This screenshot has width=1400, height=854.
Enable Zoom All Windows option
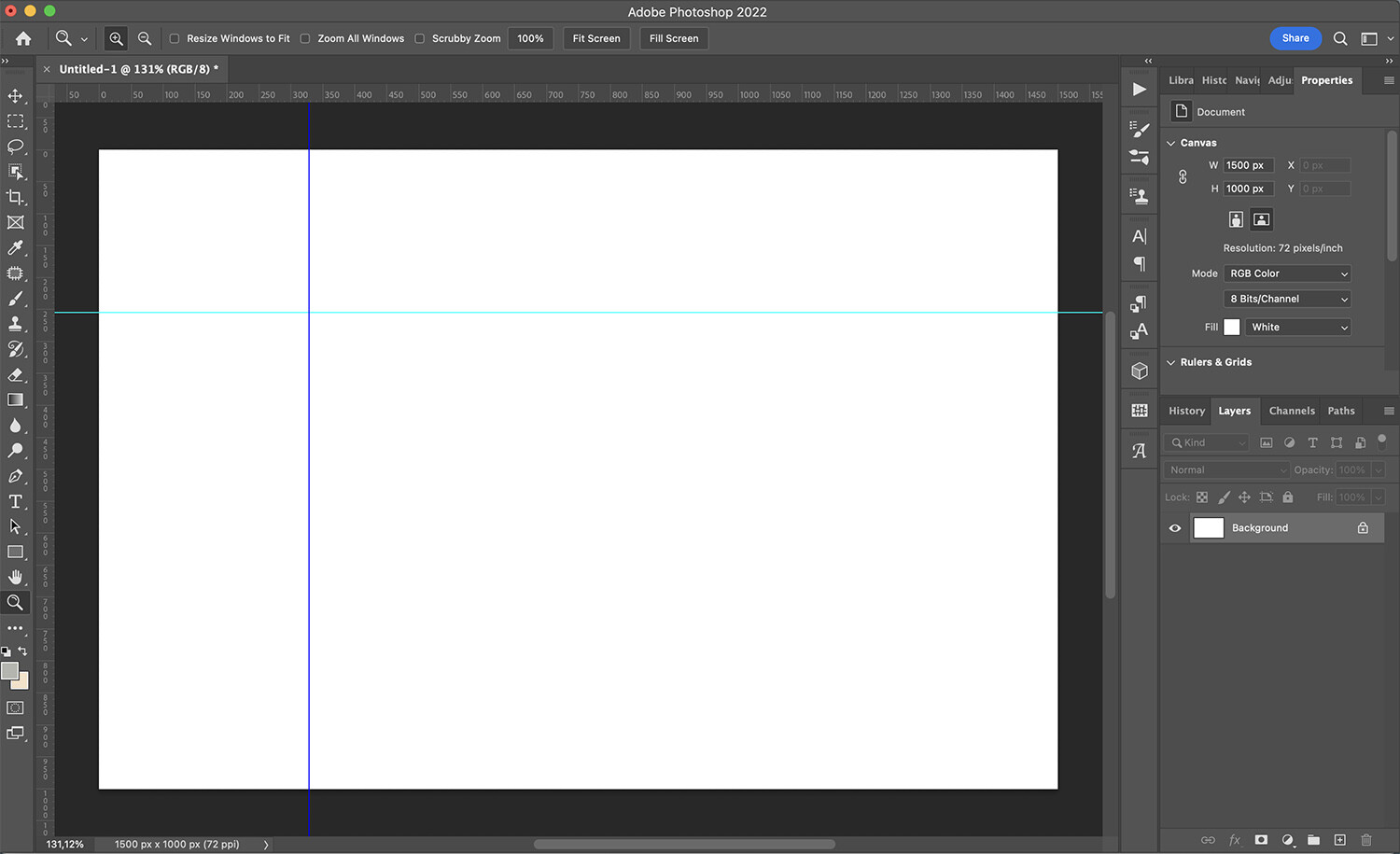pyautogui.click(x=305, y=38)
